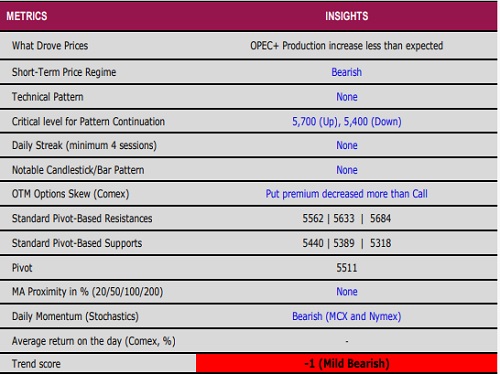The image size is (500, 374).
Task: Click the red '-1 (Mild Bearish)' trend score cell
Action: point(347,363)
